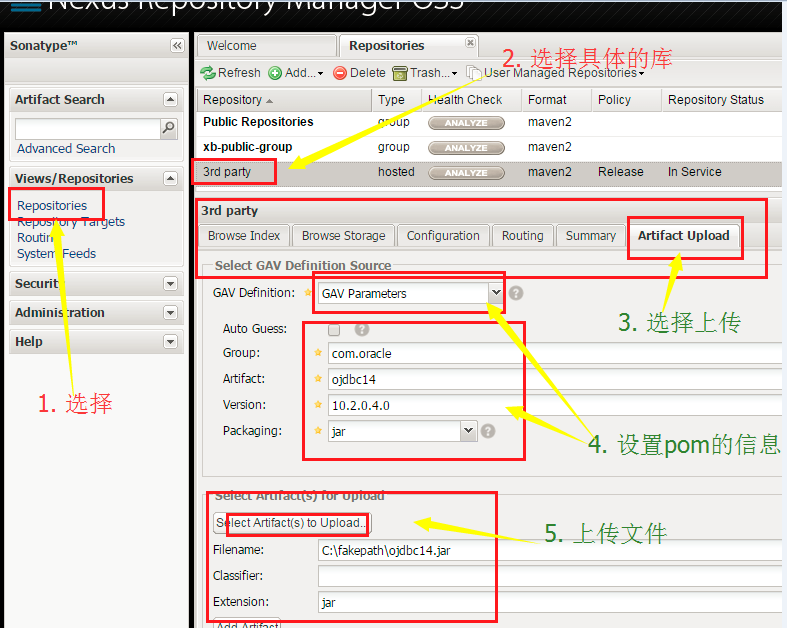The image size is (787, 628).
Task: Collapse the Views/Repositories section
Action: (x=171, y=179)
